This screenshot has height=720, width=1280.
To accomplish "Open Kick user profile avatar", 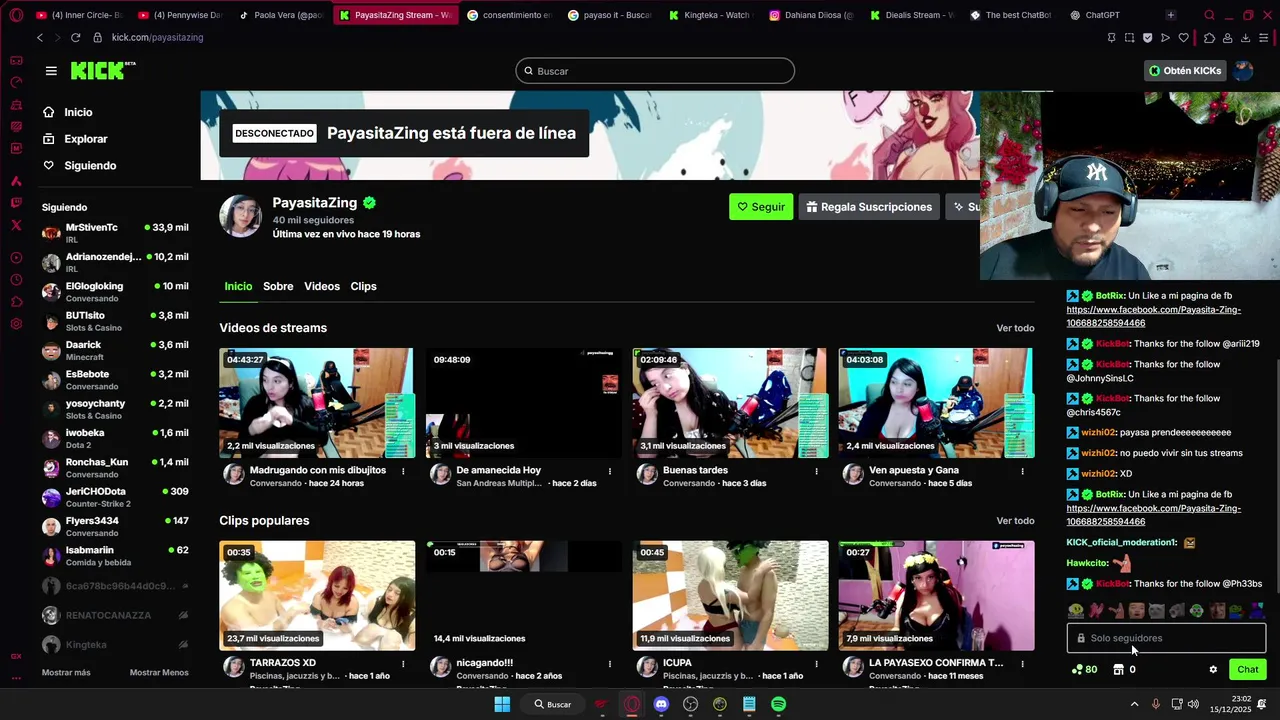I will pos(1243,71).
